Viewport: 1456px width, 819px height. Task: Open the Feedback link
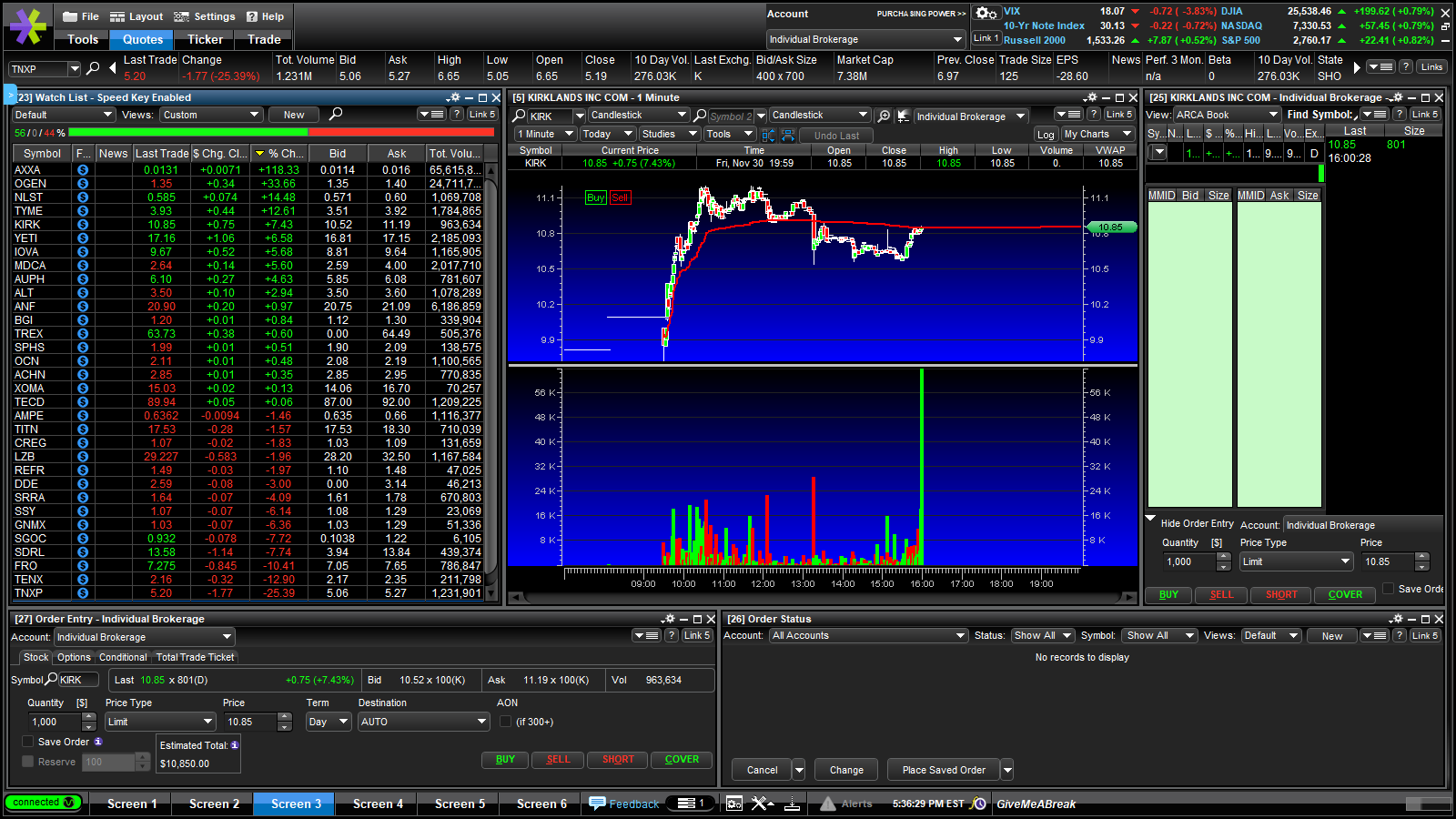[x=624, y=804]
